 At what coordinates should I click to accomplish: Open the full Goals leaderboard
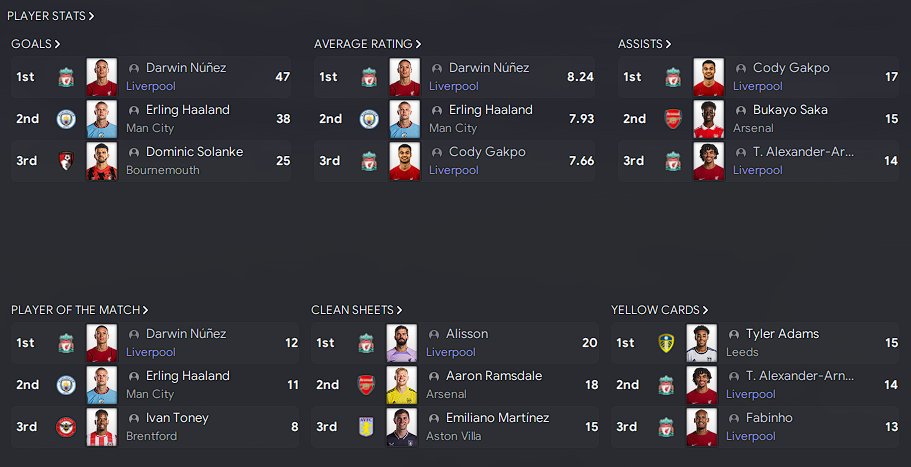[36, 44]
